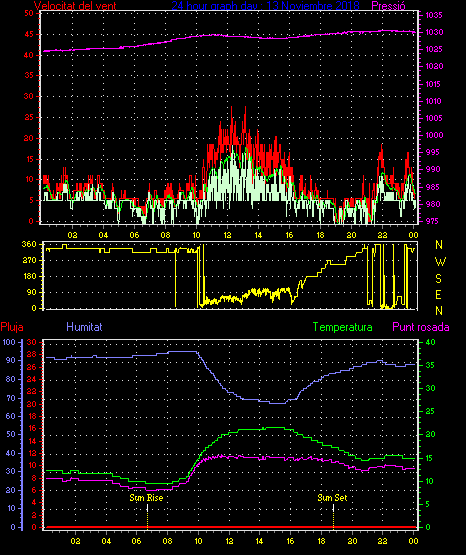Click the '26' rain axis value

[31, 367]
